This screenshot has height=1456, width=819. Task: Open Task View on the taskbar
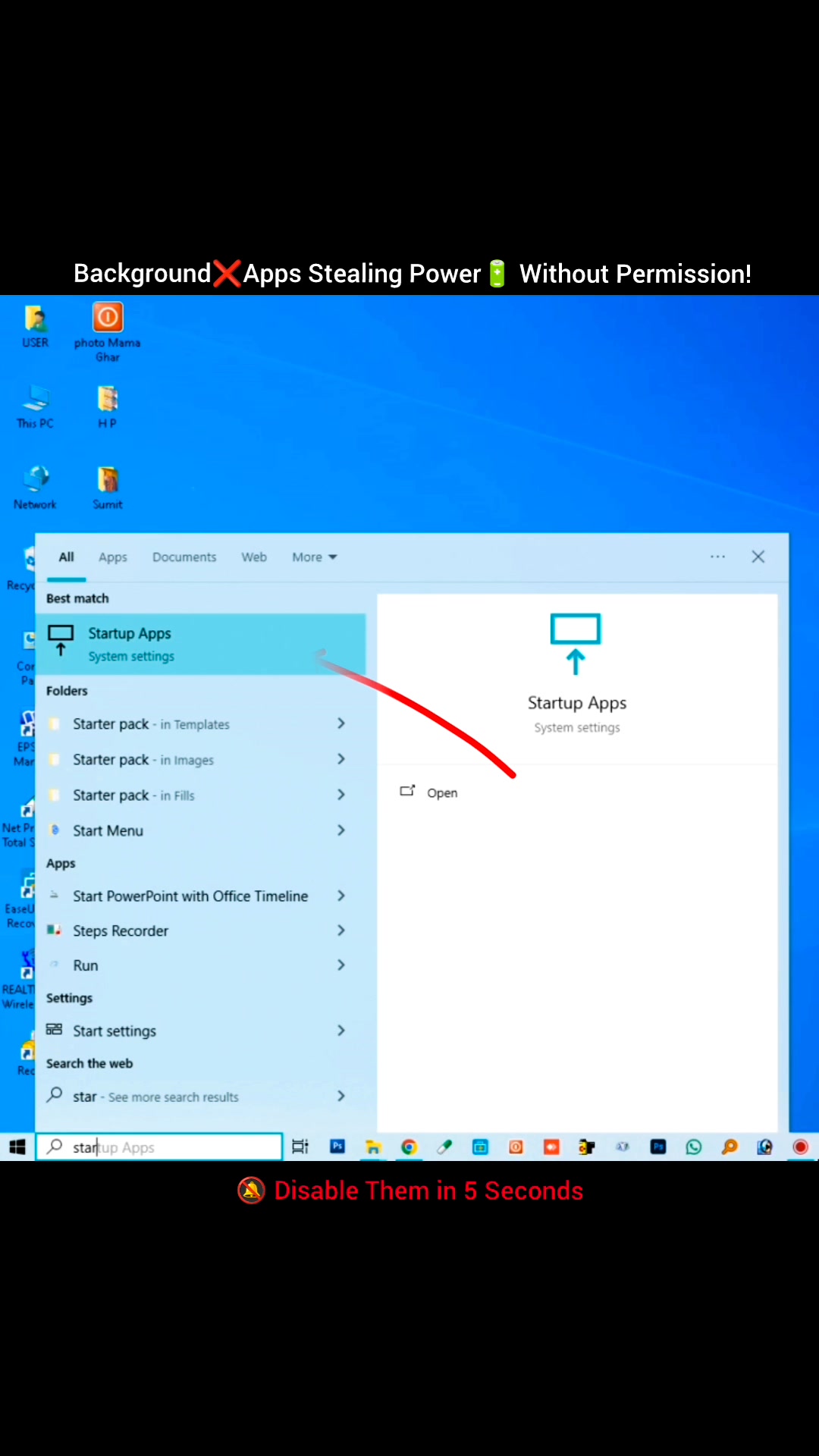pos(300,1147)
